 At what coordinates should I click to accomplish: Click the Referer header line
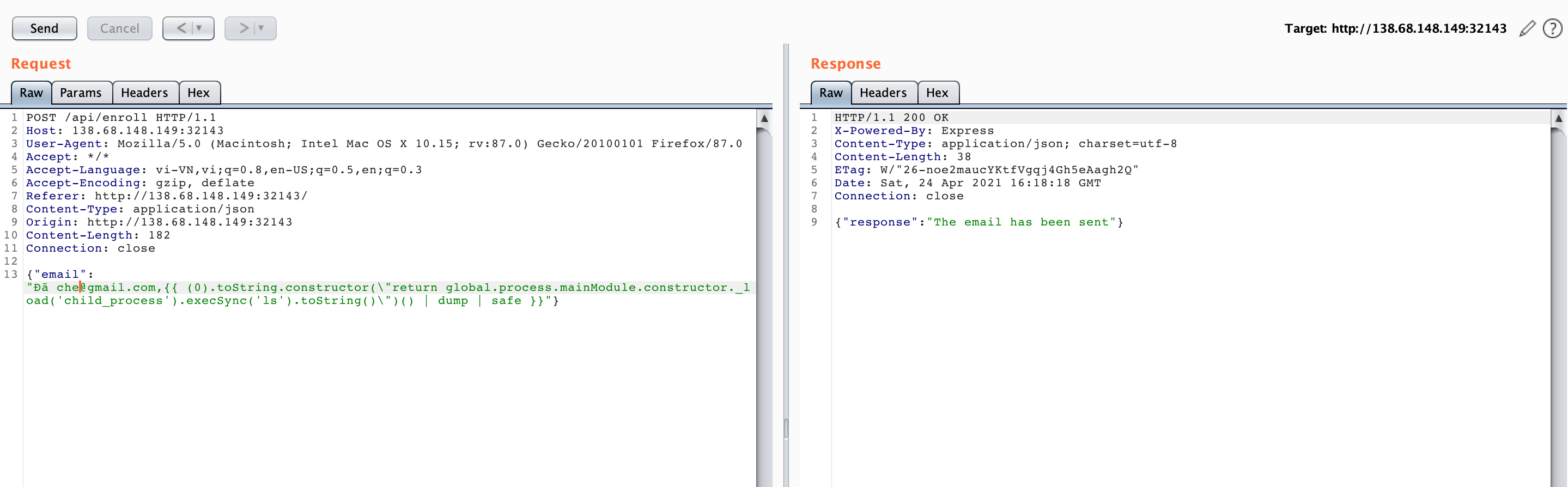click(167, 196)
